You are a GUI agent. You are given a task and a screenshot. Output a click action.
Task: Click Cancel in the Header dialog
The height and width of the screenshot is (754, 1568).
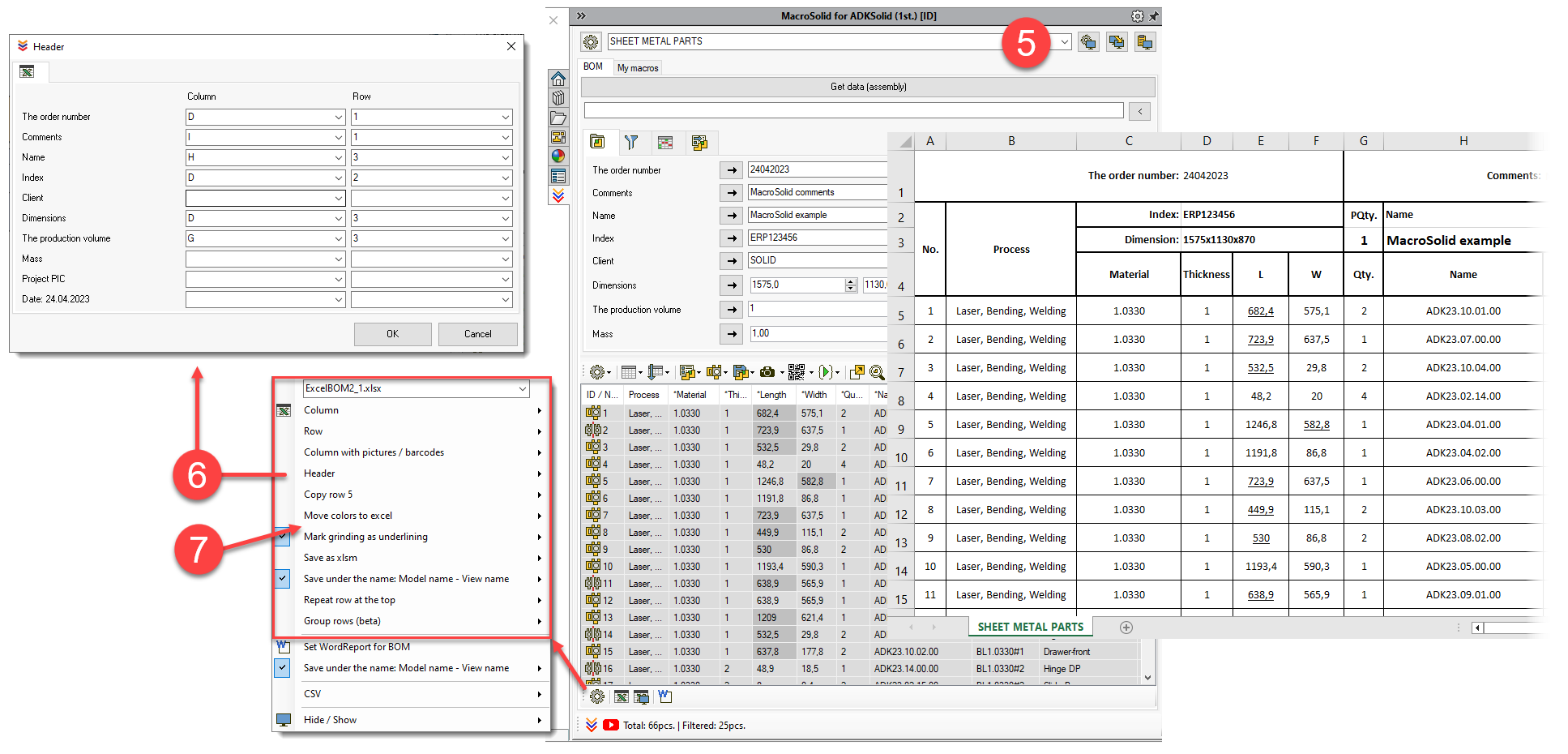pyautogui.click(x=478, y=334)
